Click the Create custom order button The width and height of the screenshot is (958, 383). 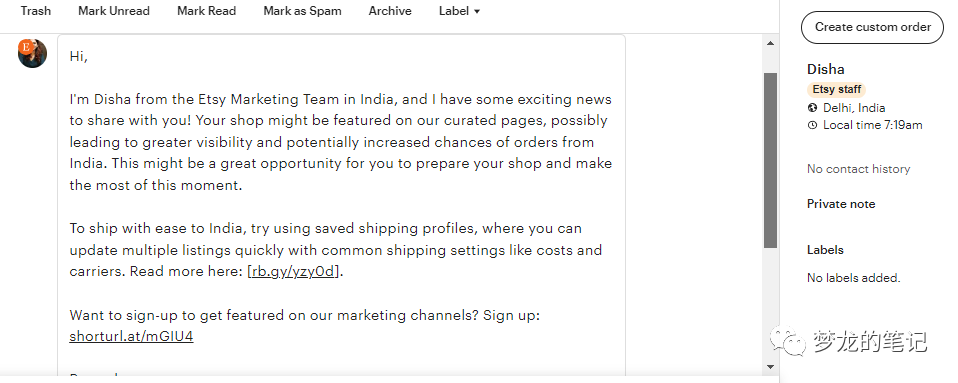click(872, 27)
